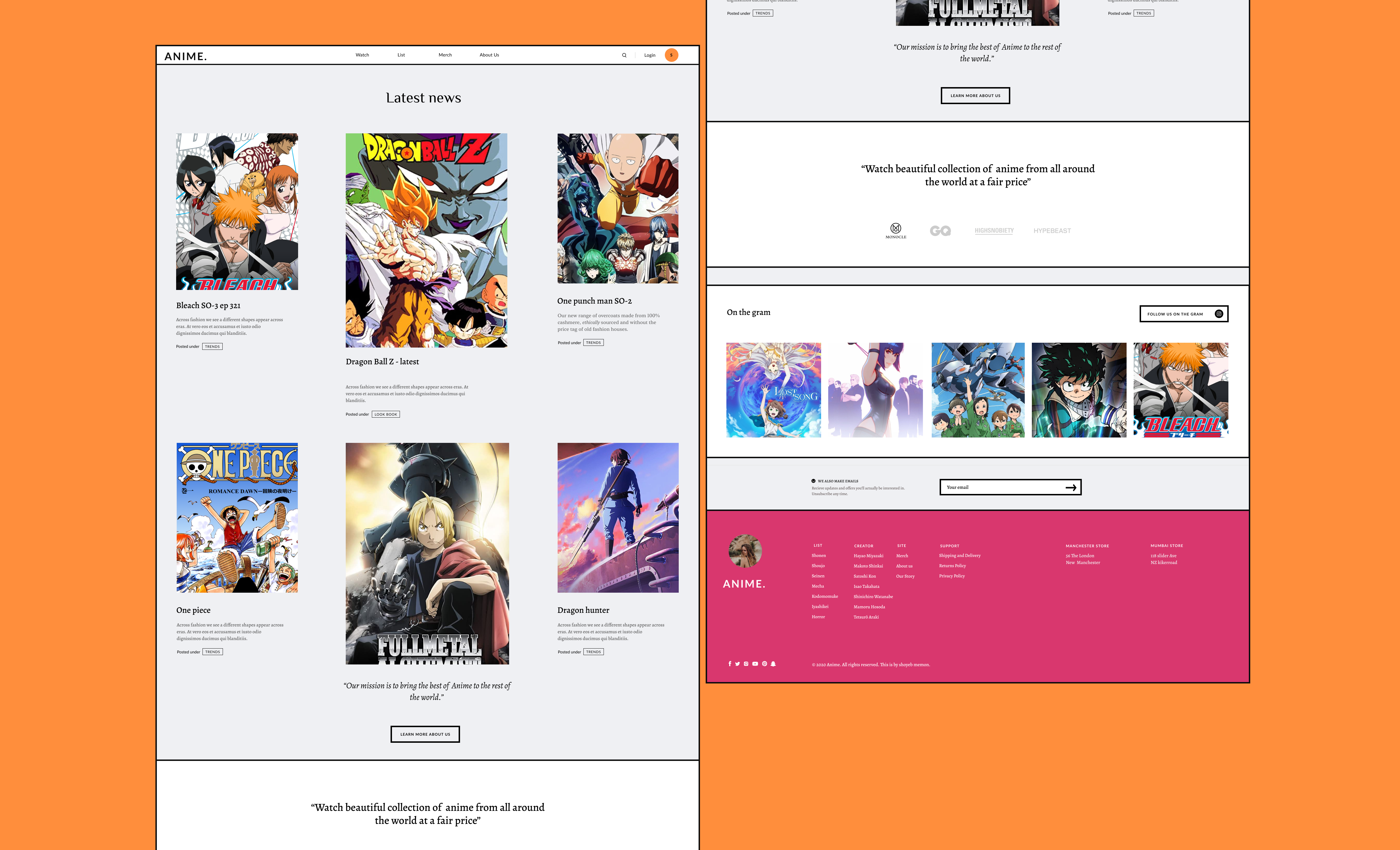Click the LOOK BOOK tag
This screenshot has height=850, width=1400.
click(x=386, y=414)
